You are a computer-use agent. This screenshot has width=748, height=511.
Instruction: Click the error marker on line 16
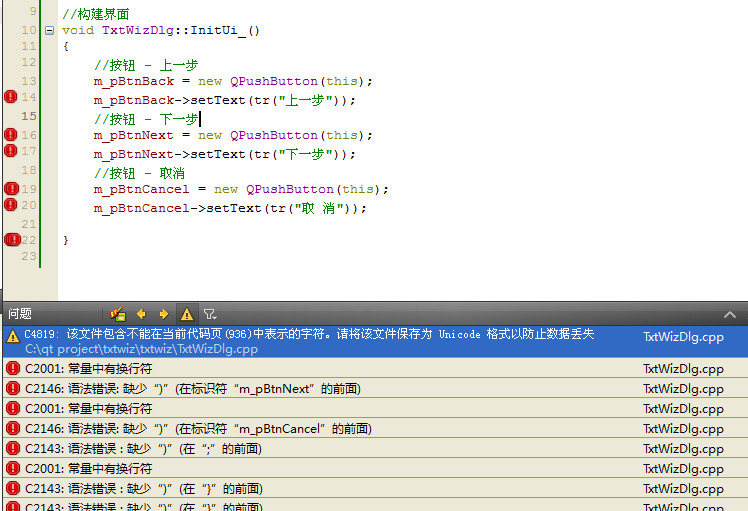point(11,134)
